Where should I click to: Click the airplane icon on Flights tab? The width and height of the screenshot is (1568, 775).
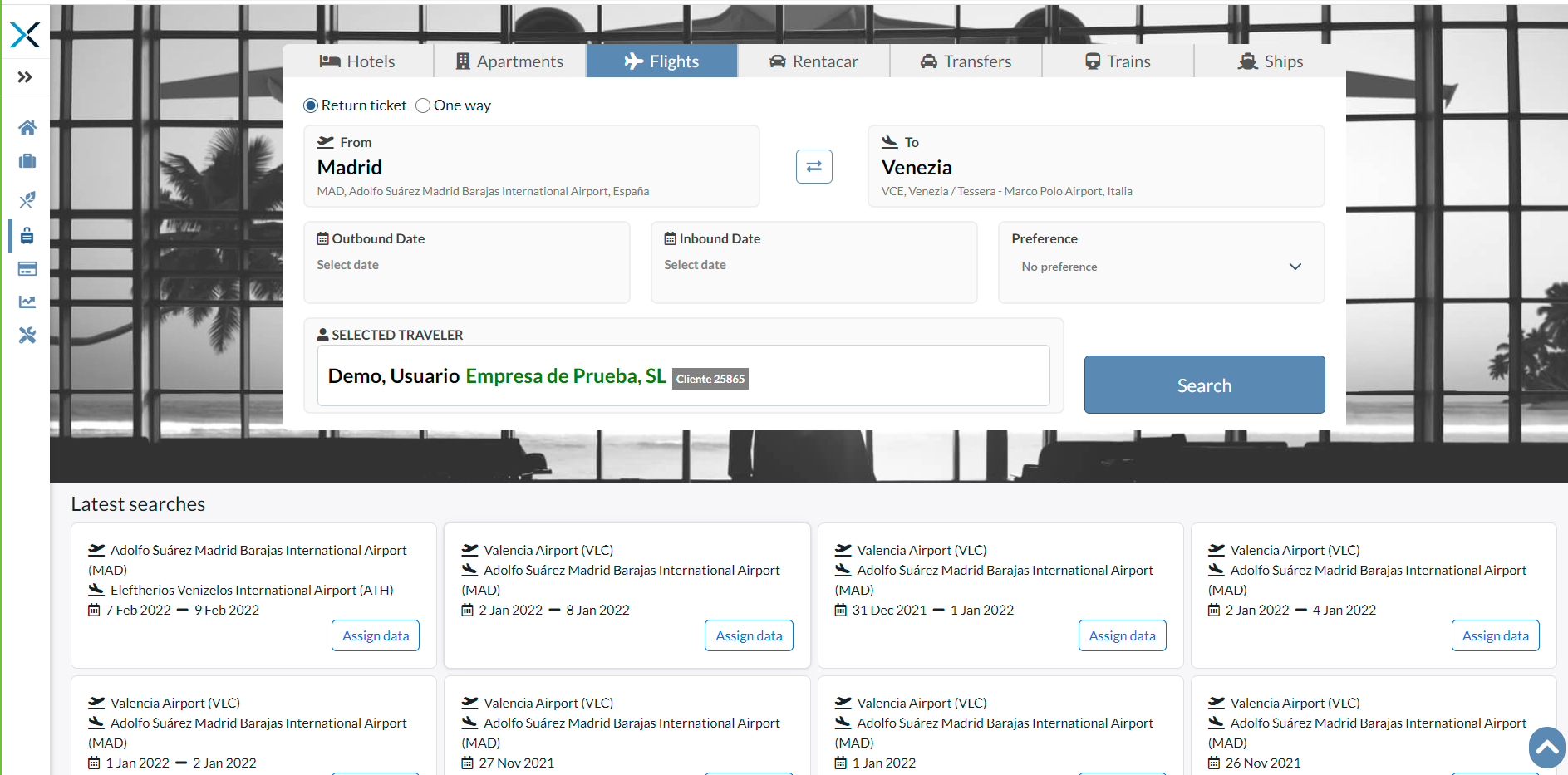pyautogui.click(x=634, y=61)
